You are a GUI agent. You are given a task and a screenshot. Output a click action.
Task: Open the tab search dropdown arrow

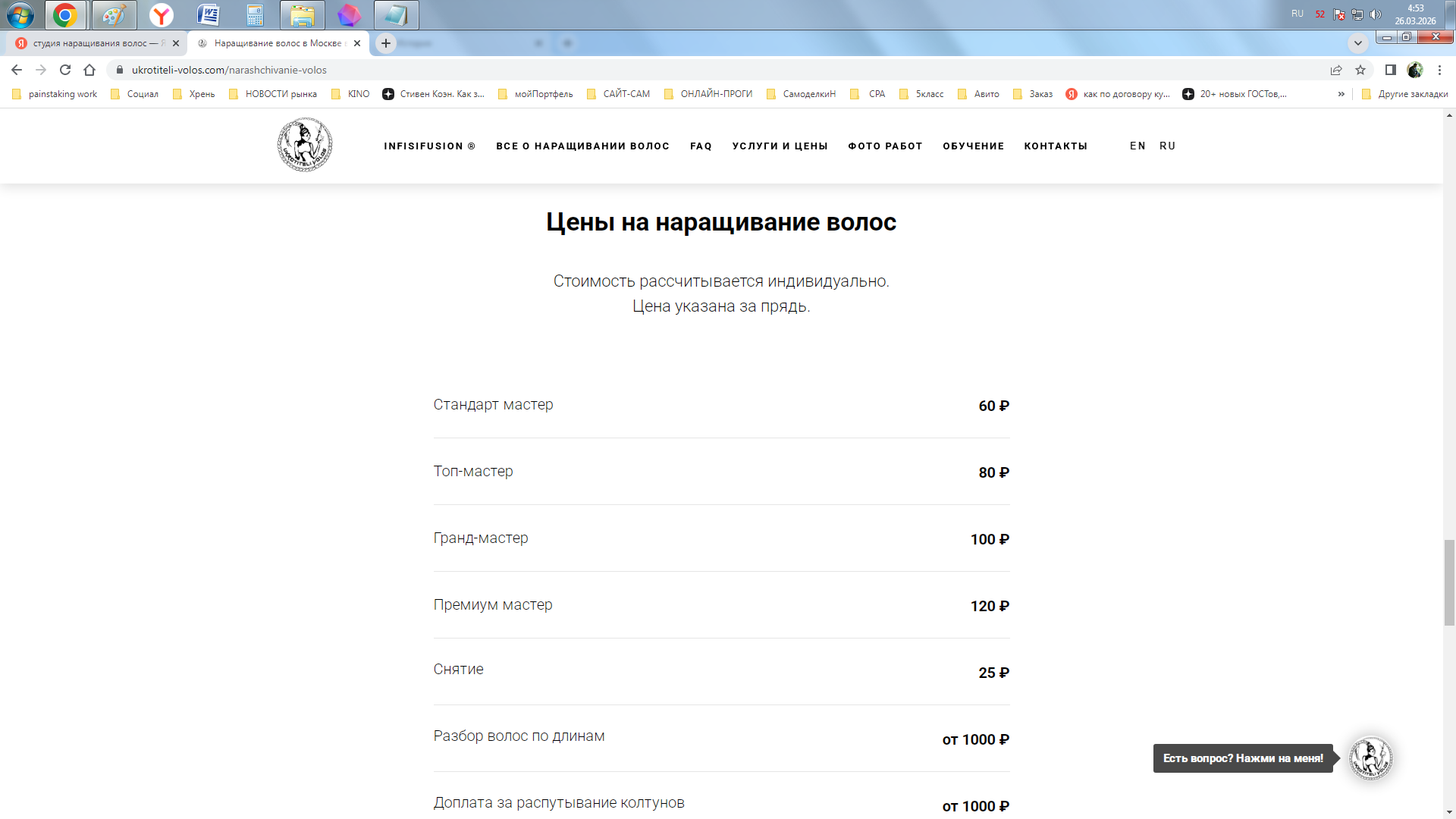click(x=1357, y=42)
